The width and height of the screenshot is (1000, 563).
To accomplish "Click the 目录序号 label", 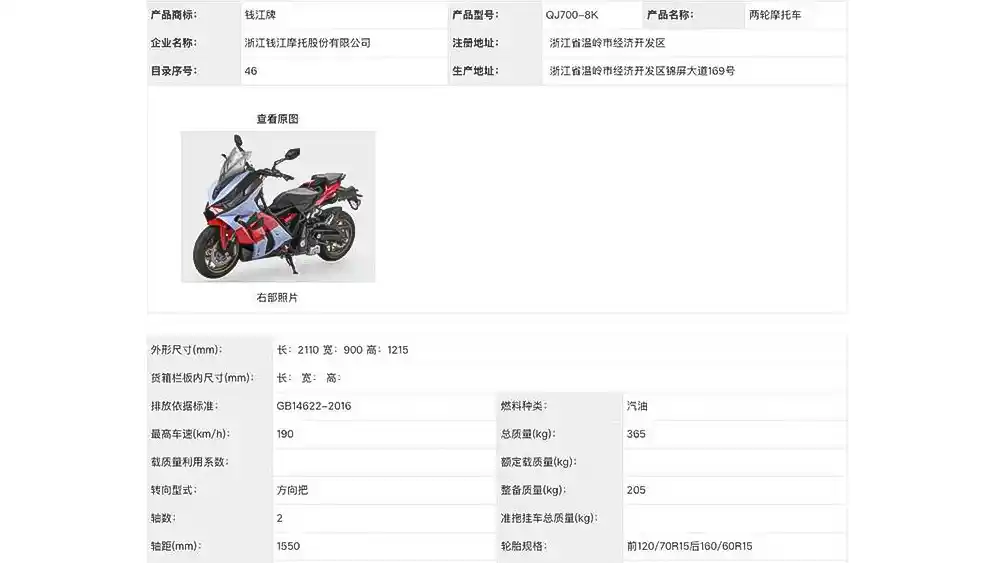I will pos(174,71).
